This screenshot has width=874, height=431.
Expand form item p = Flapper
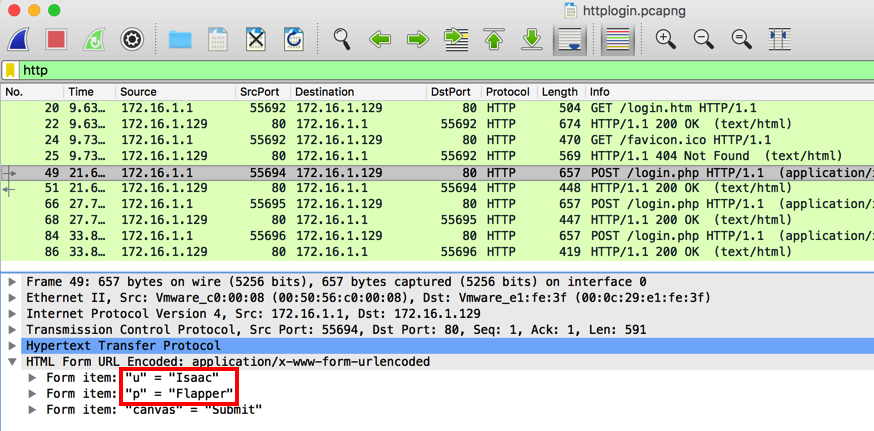pyautogui.click(x=33, y=395)
